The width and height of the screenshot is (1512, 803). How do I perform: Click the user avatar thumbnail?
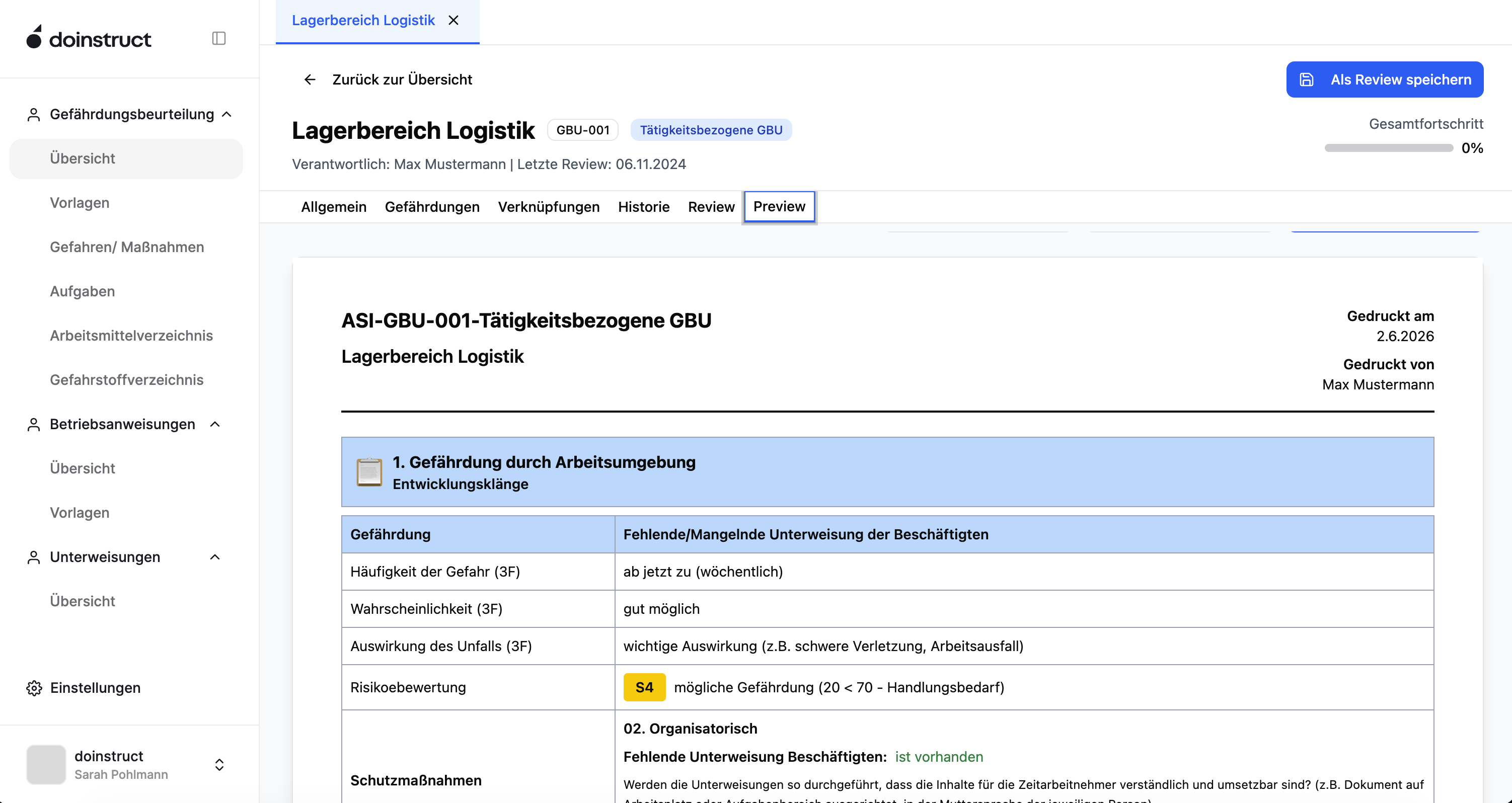pyautogui.click(x=46, y=765)
